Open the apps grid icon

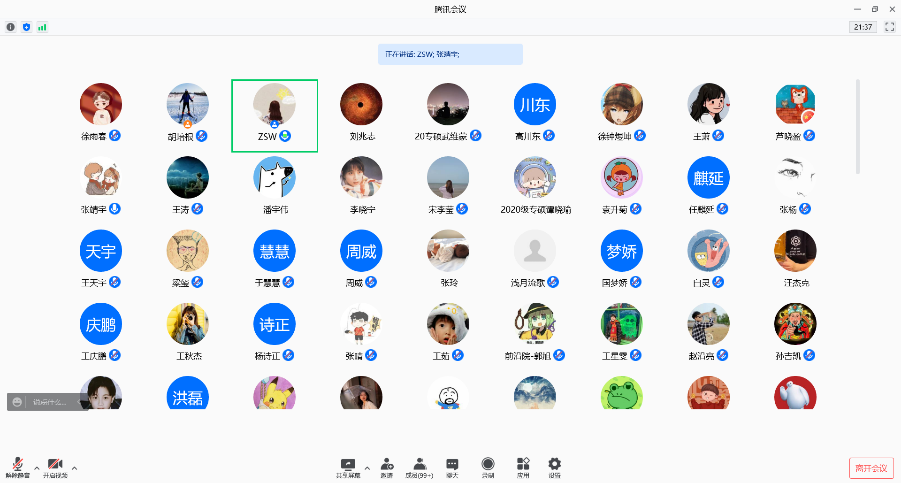pyautogui.click(x=522, y=466)
